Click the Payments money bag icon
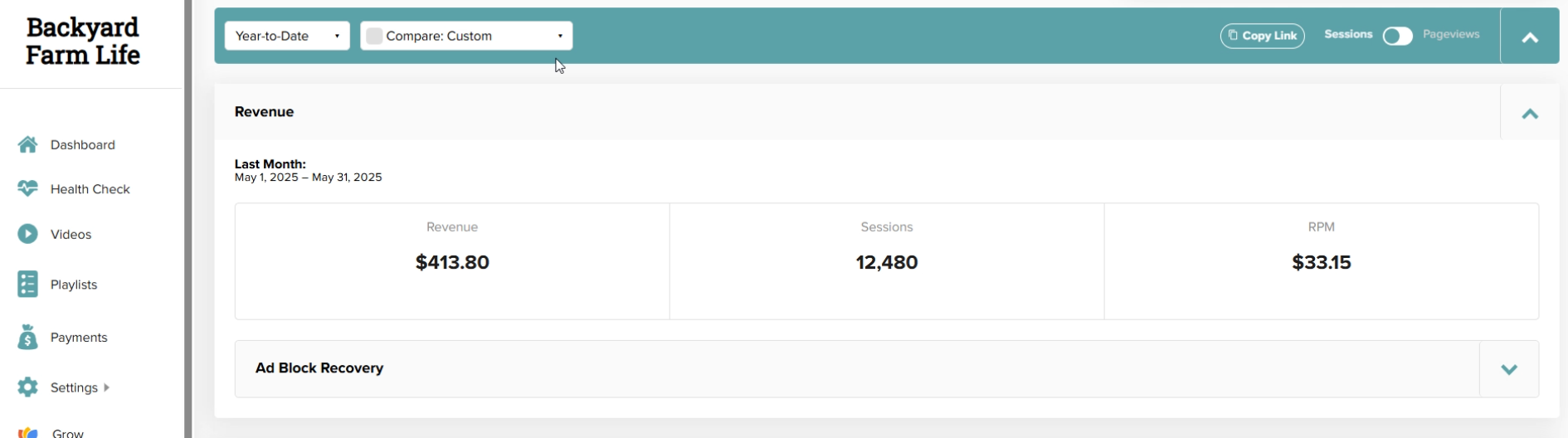Screen dimensions: 1568x438 click(x=27, y=337)
